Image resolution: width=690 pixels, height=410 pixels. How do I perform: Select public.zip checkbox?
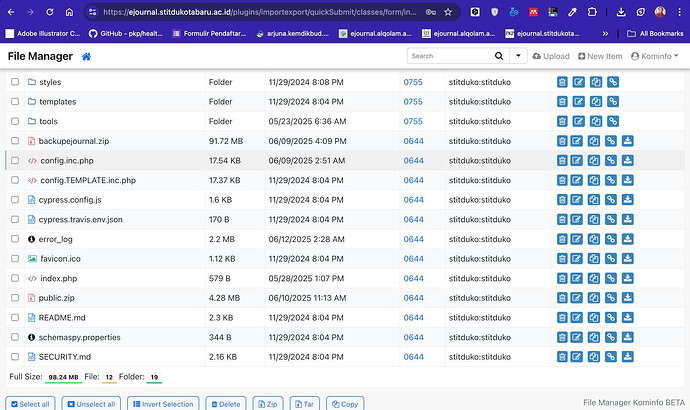[x=15, y=298]
